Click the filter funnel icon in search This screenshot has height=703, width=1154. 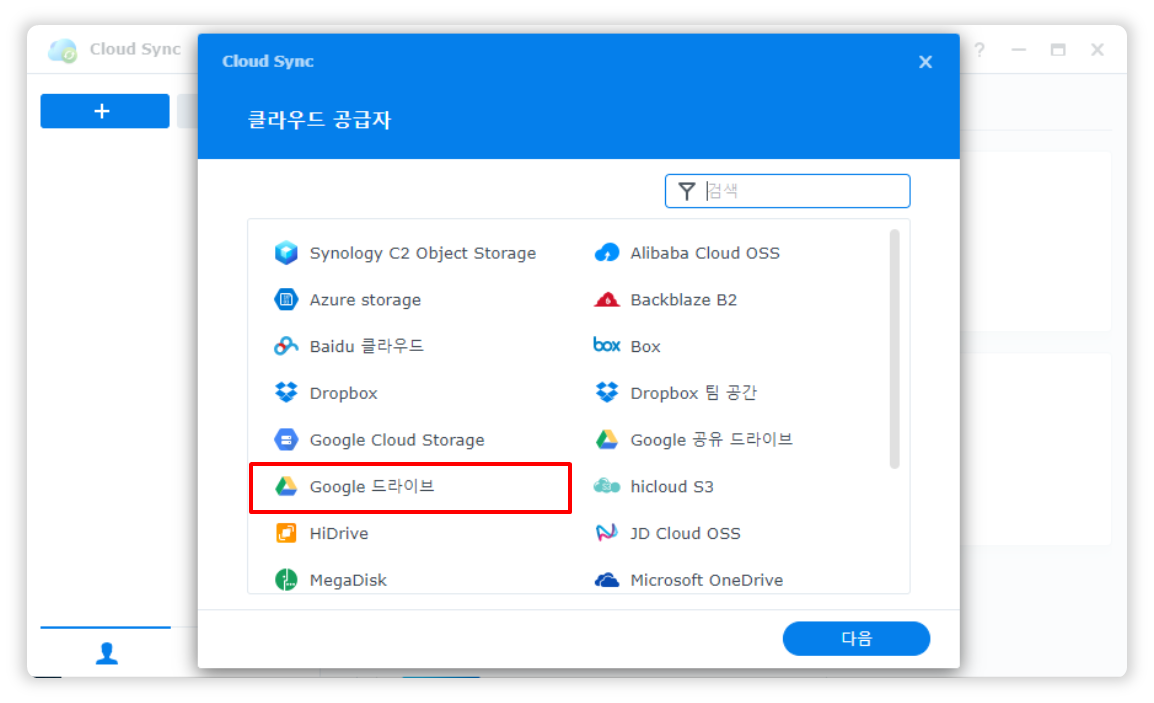tap(687, 191)
